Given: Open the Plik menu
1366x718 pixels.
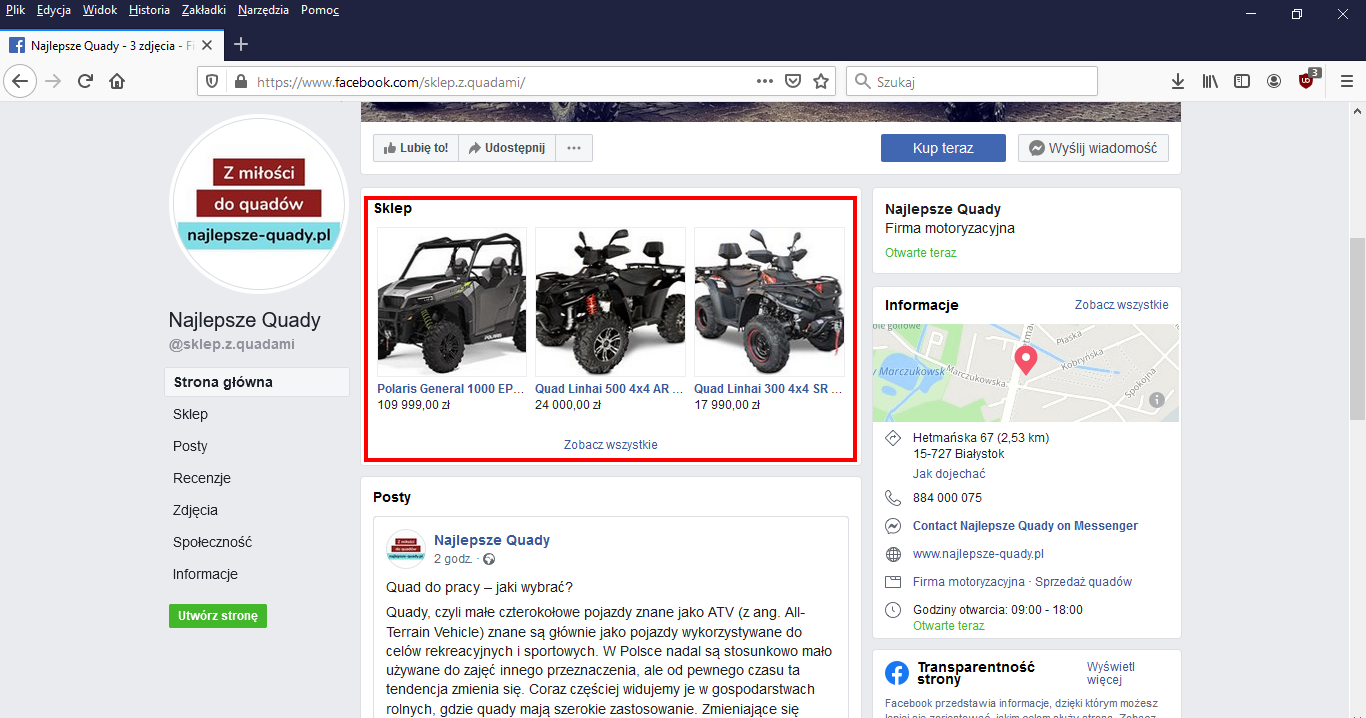Looking at the screenshot, I should click(x=15, y=10).
